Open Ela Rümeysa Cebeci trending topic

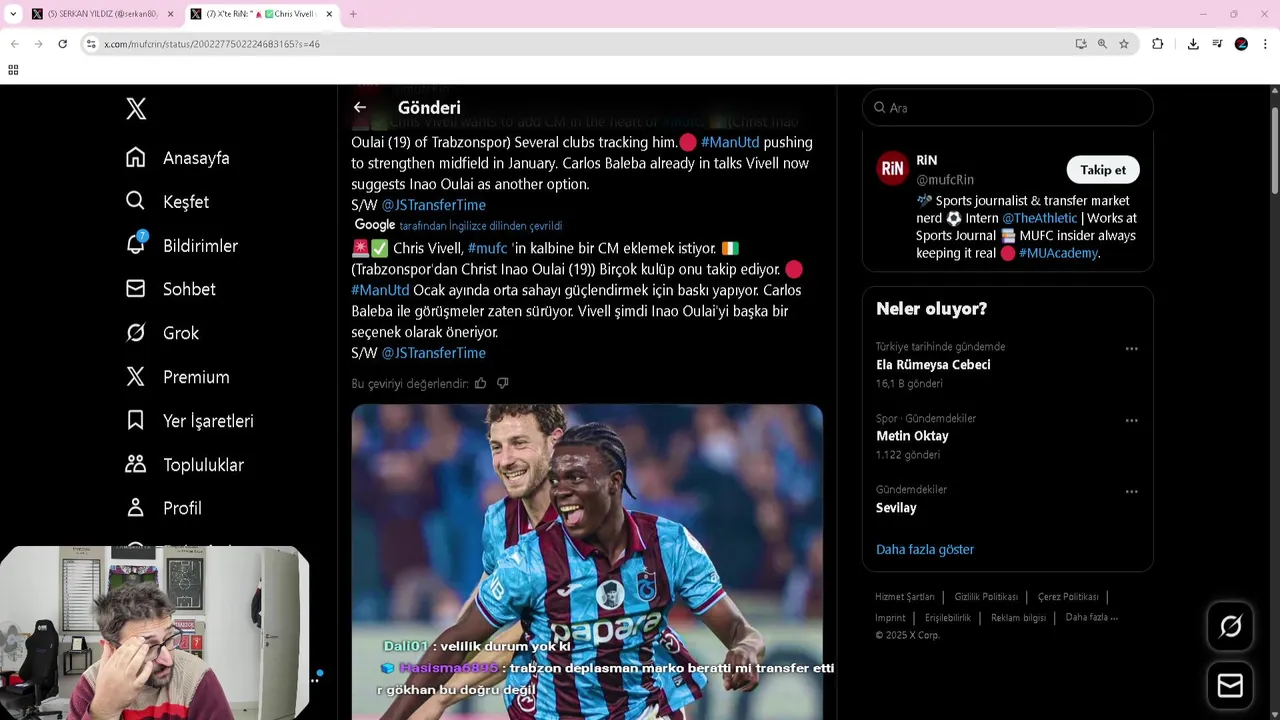pyautogui.click(x=933, y=365)
